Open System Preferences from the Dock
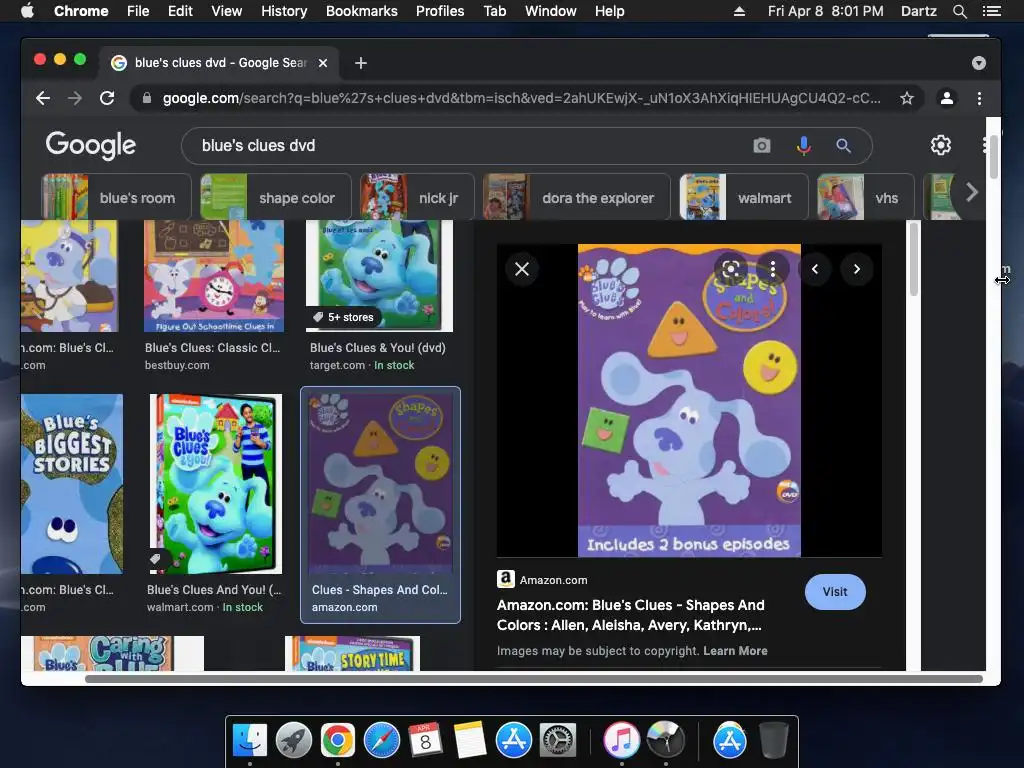 [558, 740]
